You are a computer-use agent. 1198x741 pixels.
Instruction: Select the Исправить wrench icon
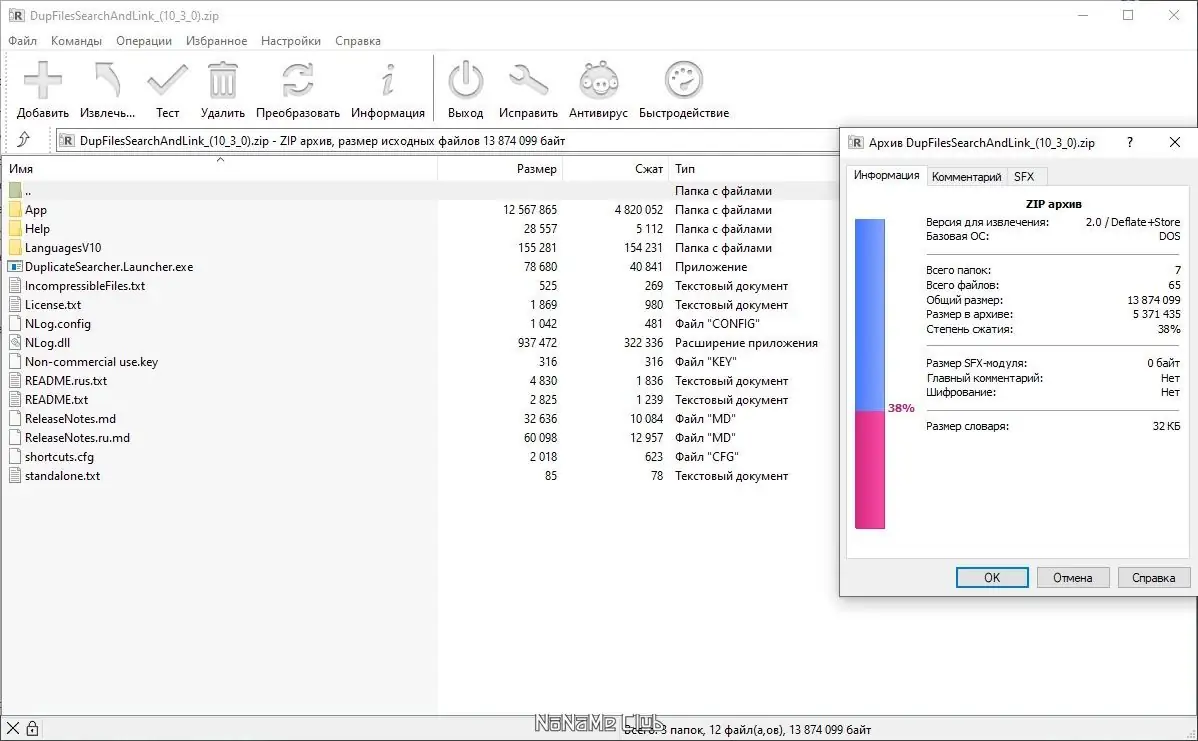tap(528, 80)
